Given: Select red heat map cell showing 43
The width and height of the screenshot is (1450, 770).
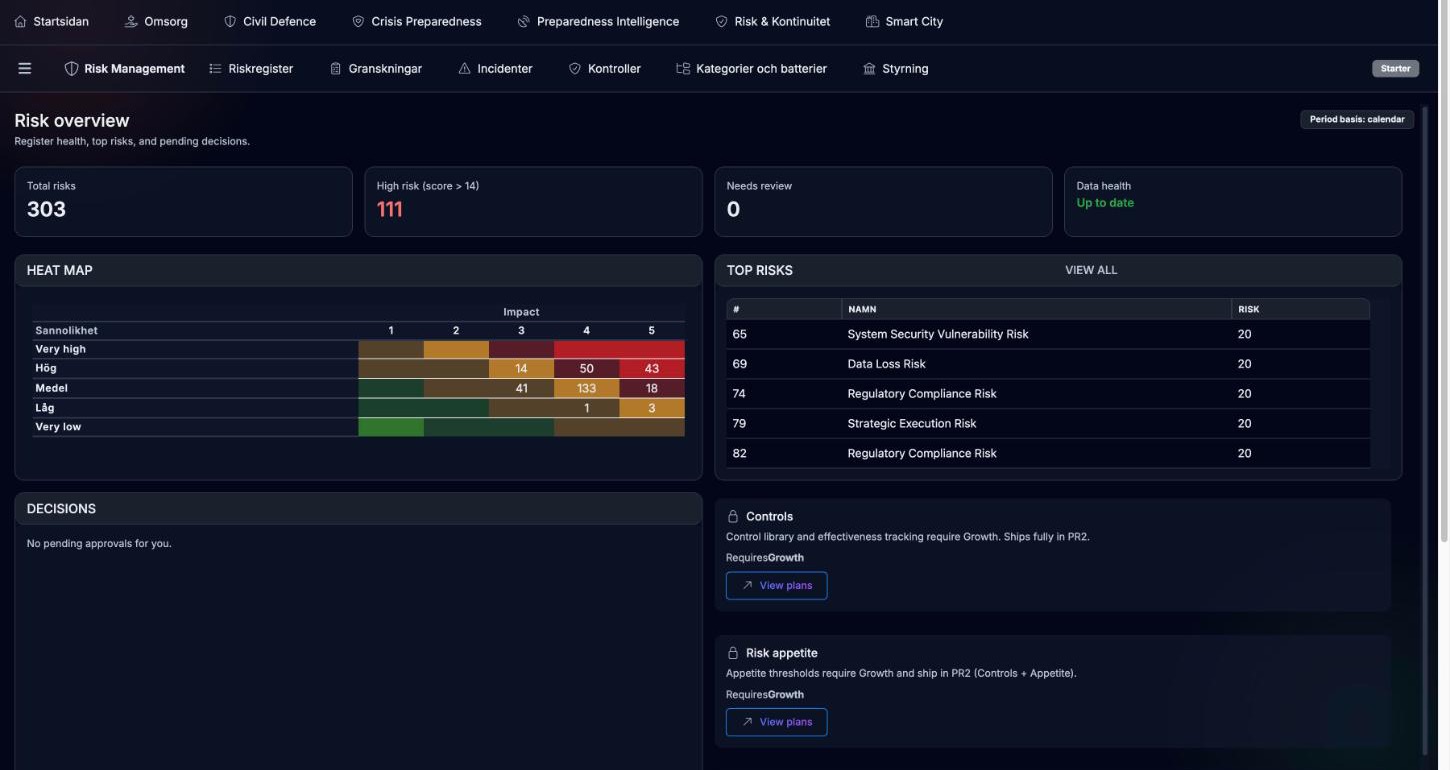Looking at the screenshot, I should tap(652, 369).
